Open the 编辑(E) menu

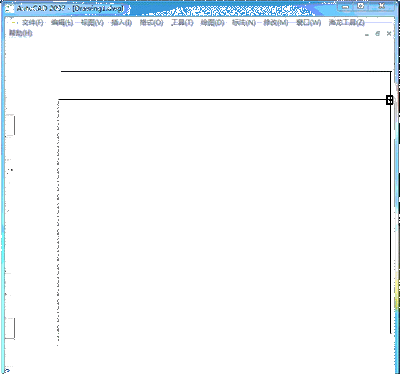click(x=62, y=23)
